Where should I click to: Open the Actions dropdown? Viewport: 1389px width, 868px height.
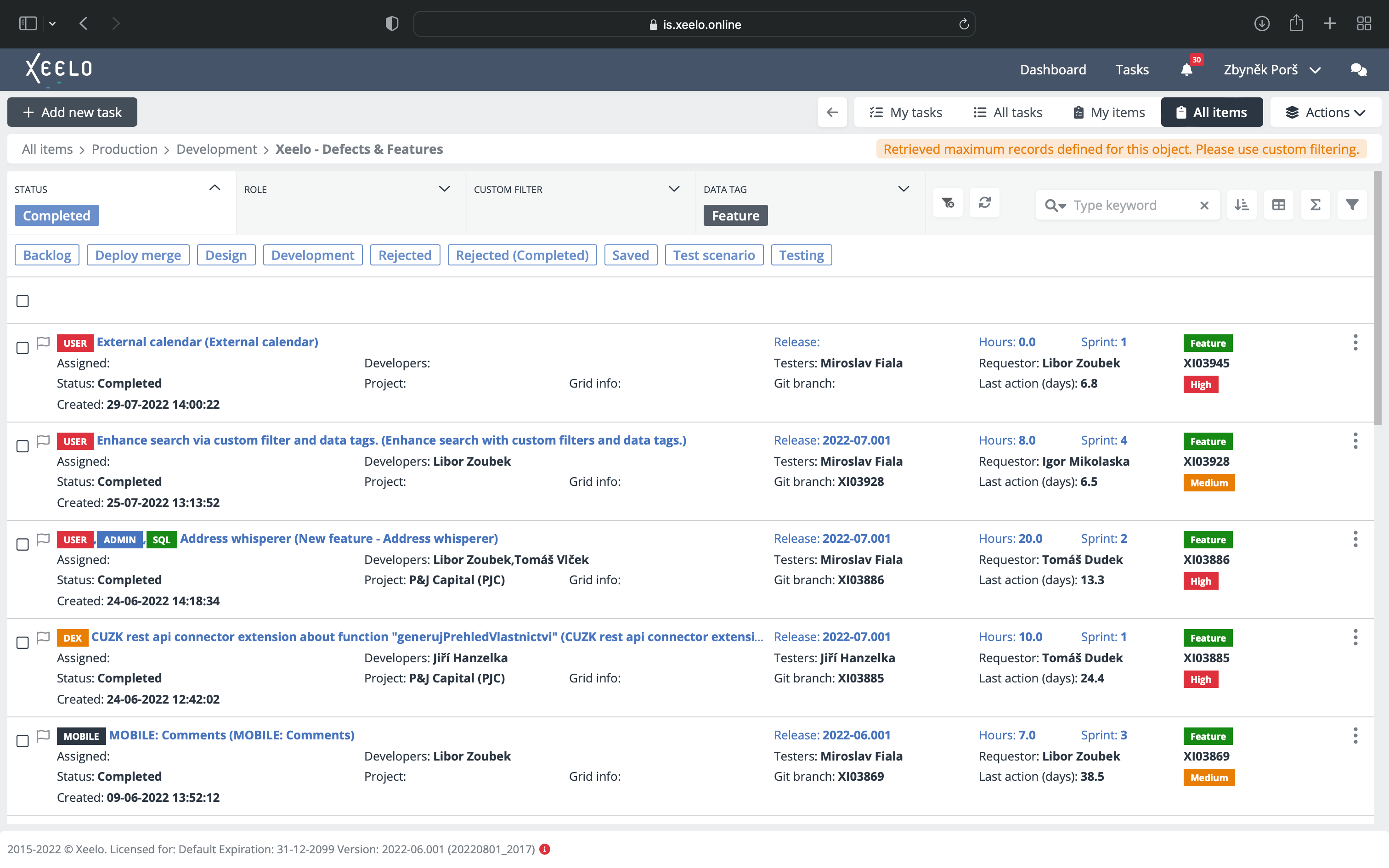1325,112
